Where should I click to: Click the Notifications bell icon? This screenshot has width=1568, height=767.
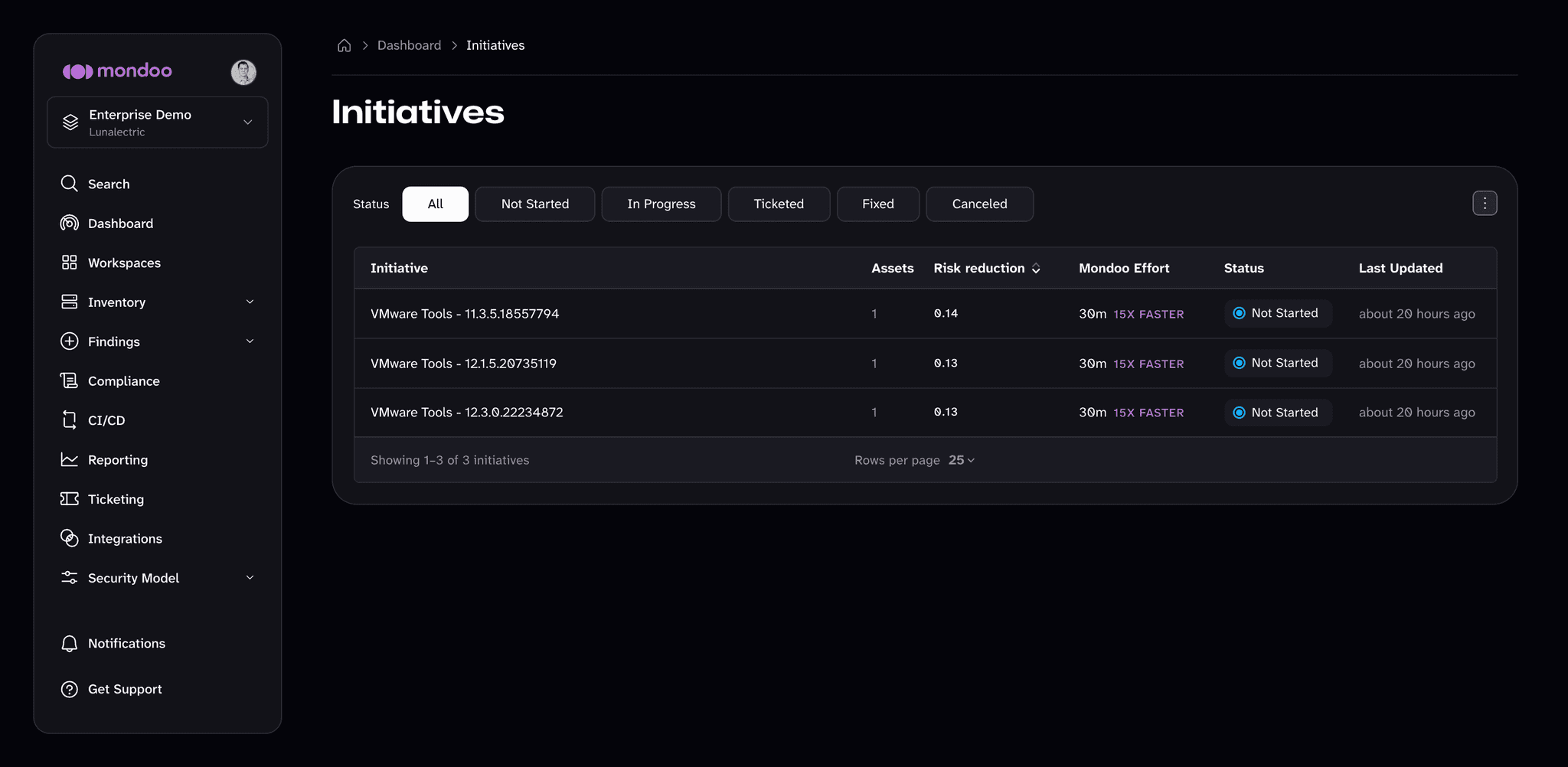pos(69,644)
